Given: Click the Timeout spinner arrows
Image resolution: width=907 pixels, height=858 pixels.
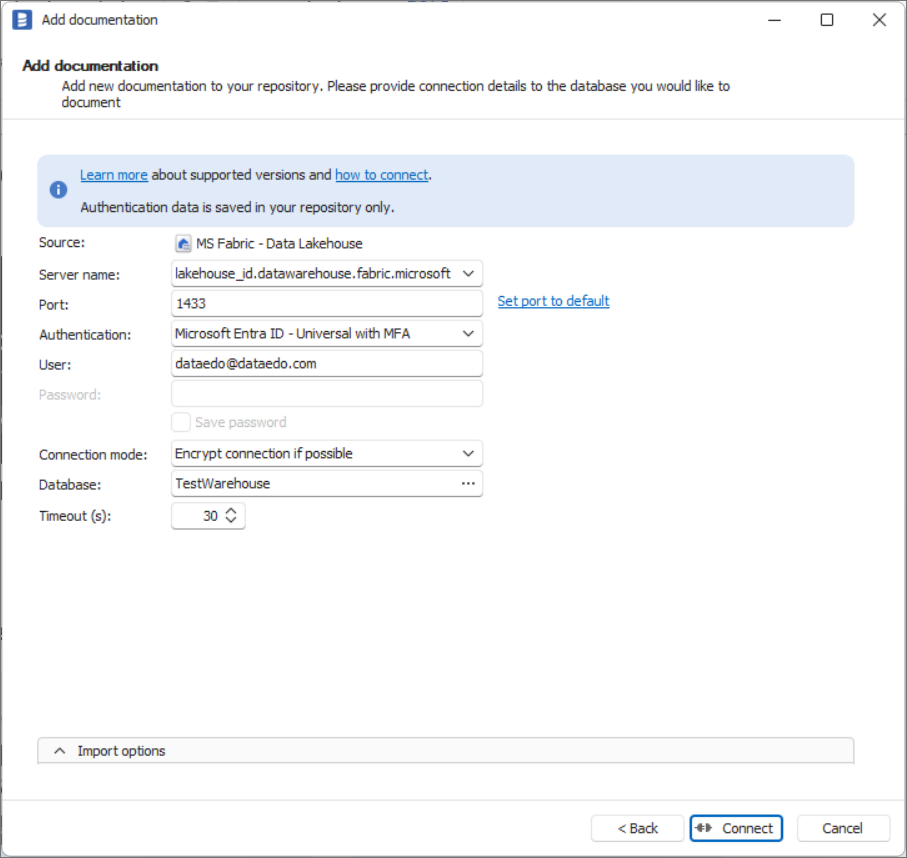Looking at the screenshot, I should click(231, 515).
